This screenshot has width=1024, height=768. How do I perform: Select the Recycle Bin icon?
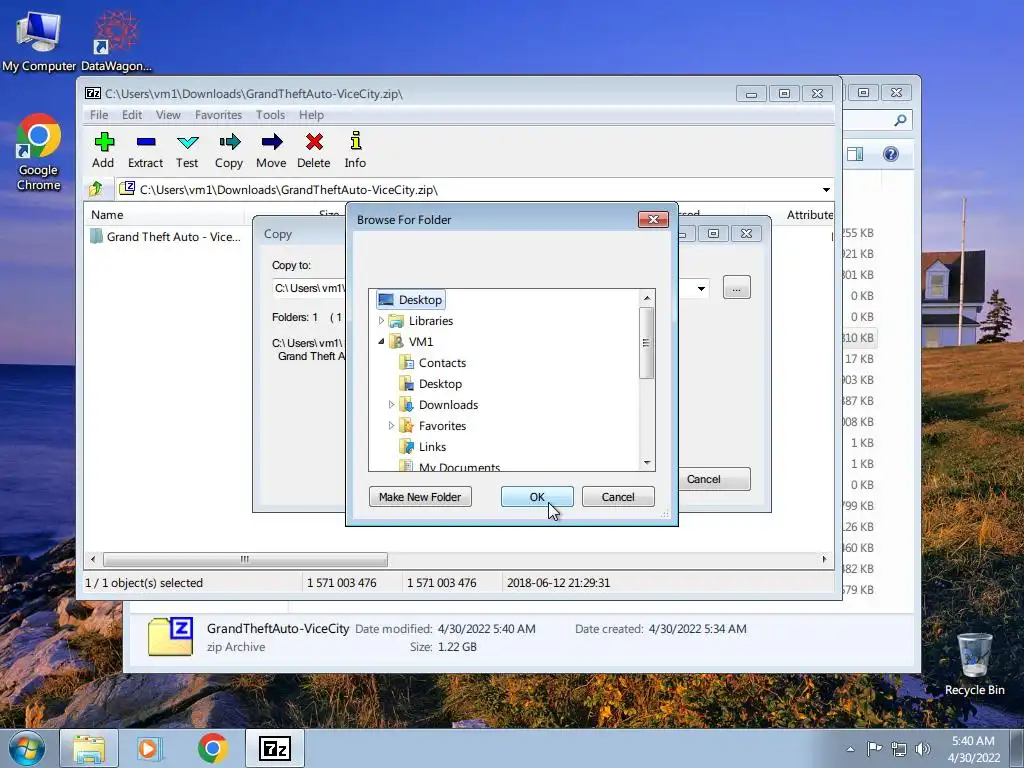click(x=974, y=664)
